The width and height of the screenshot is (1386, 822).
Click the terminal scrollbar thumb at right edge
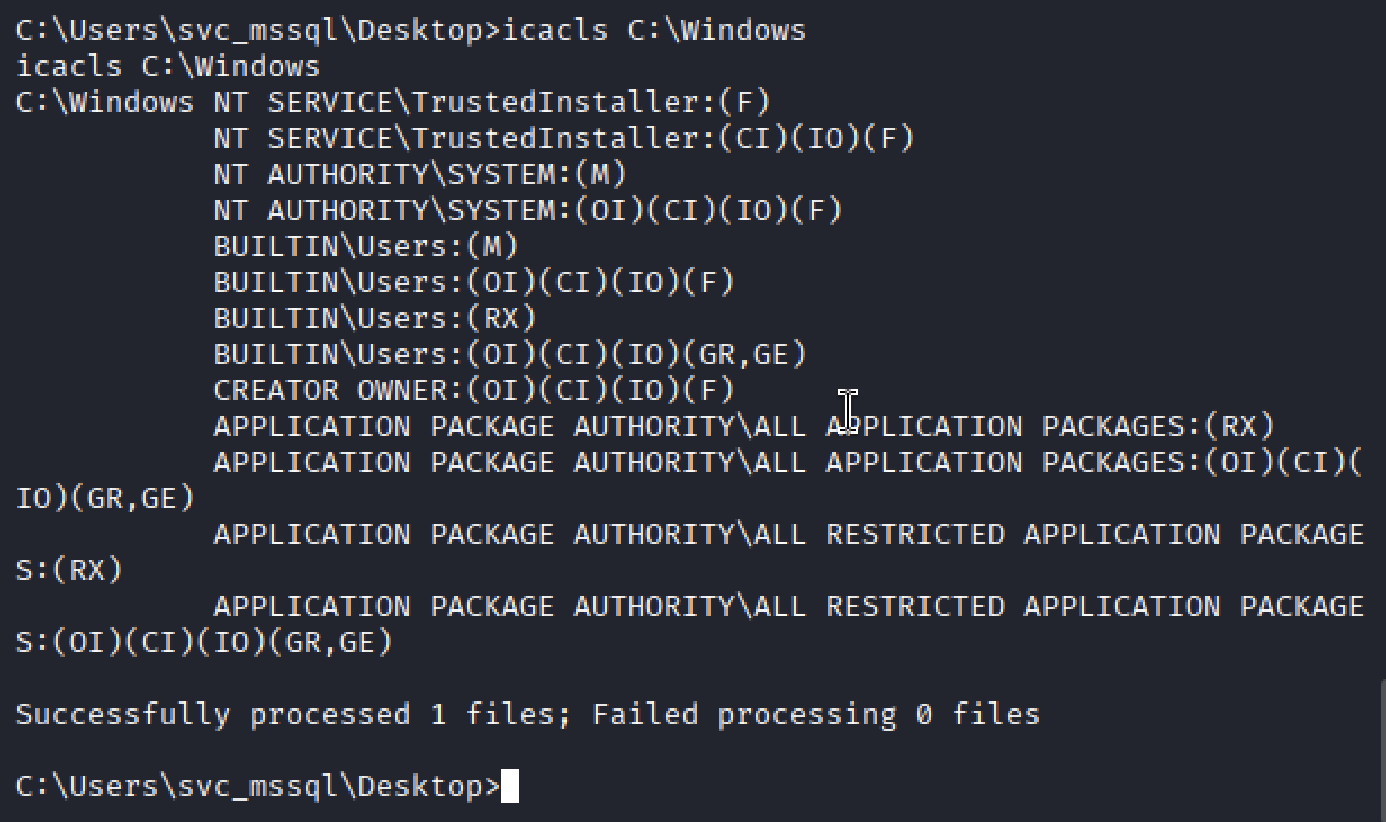click(x=1383, y=750)
